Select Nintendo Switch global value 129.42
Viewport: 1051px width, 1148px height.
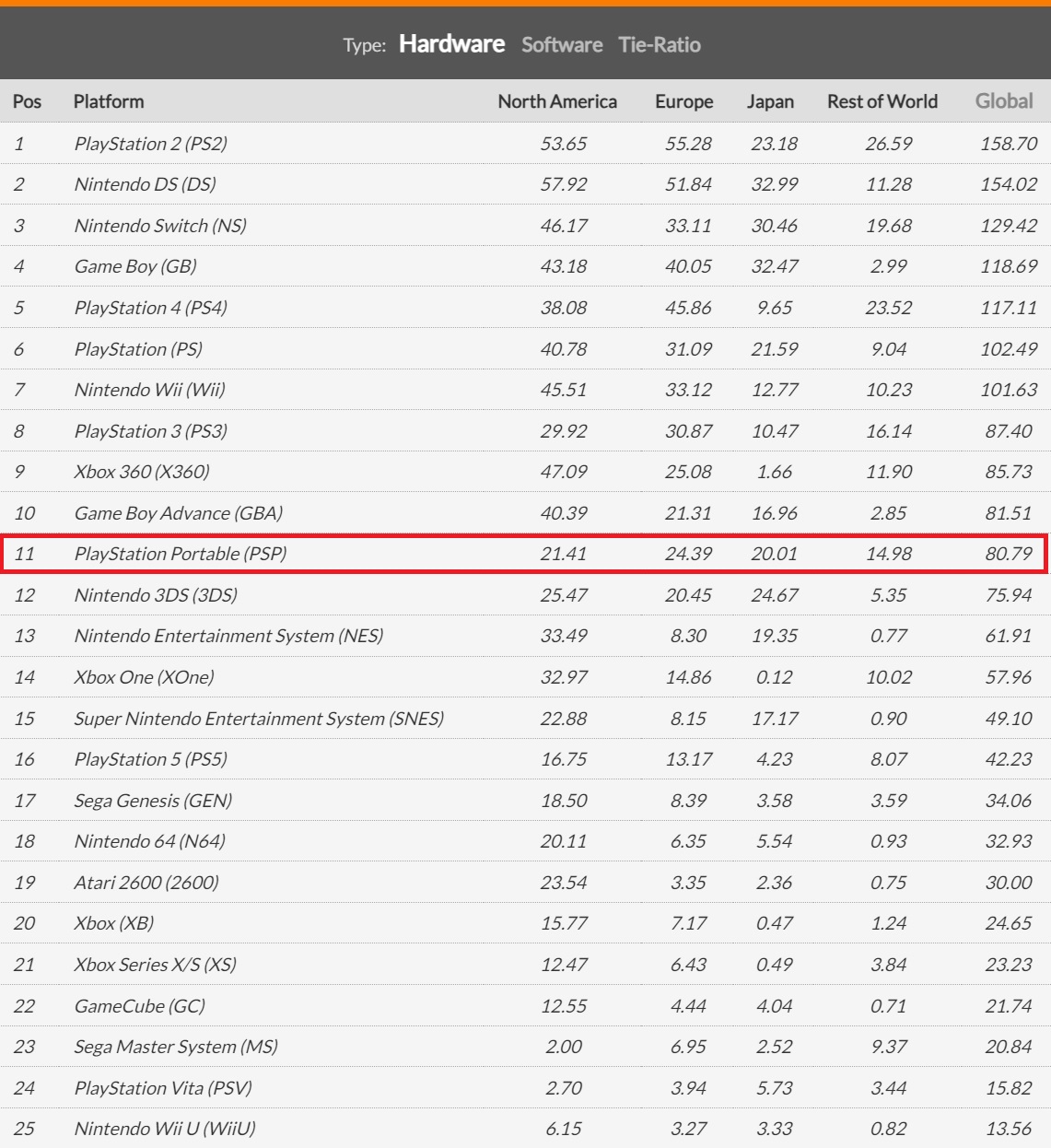(x=1009, y=226)
